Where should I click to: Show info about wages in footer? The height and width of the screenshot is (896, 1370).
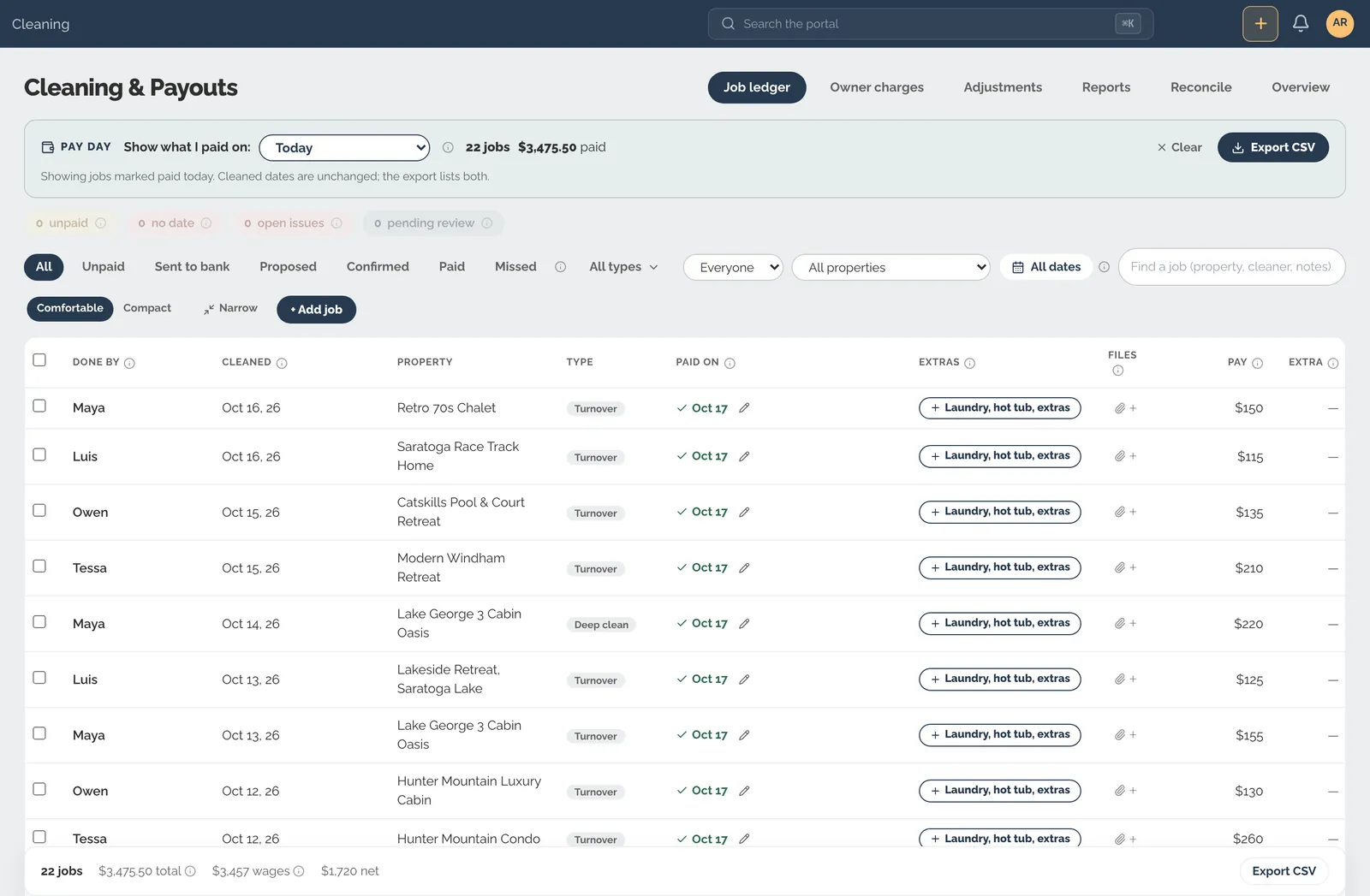tap(299, 871)
